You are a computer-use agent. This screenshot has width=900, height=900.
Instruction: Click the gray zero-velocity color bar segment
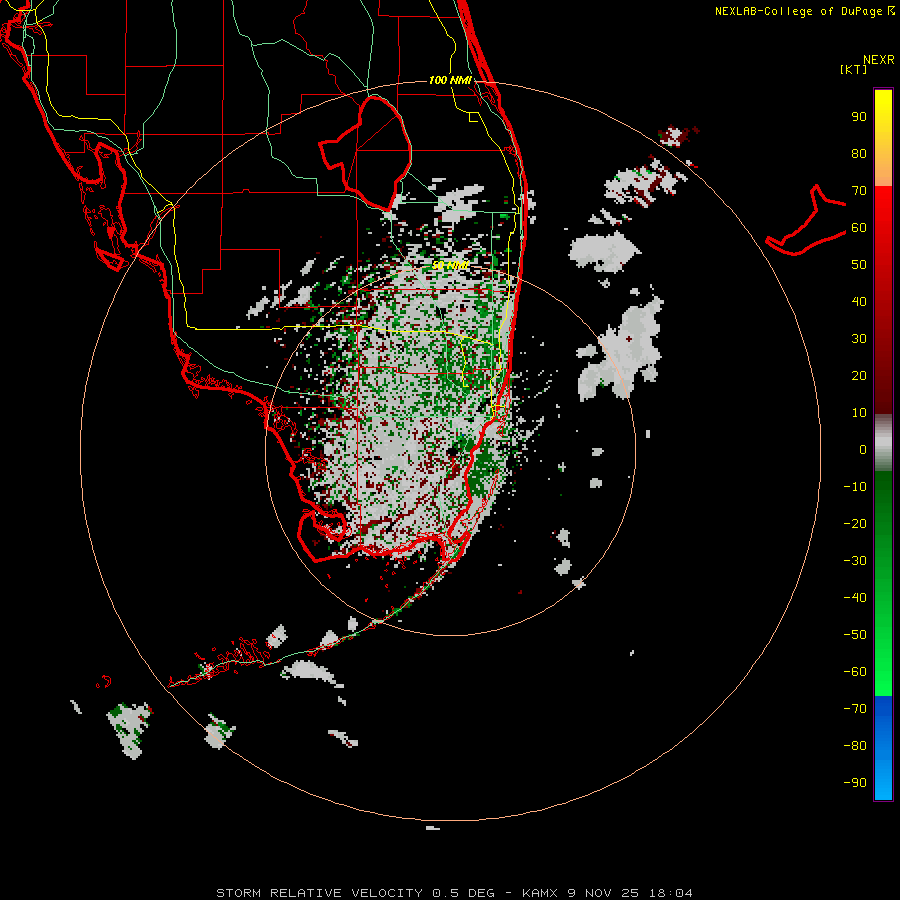coord(883,443)
